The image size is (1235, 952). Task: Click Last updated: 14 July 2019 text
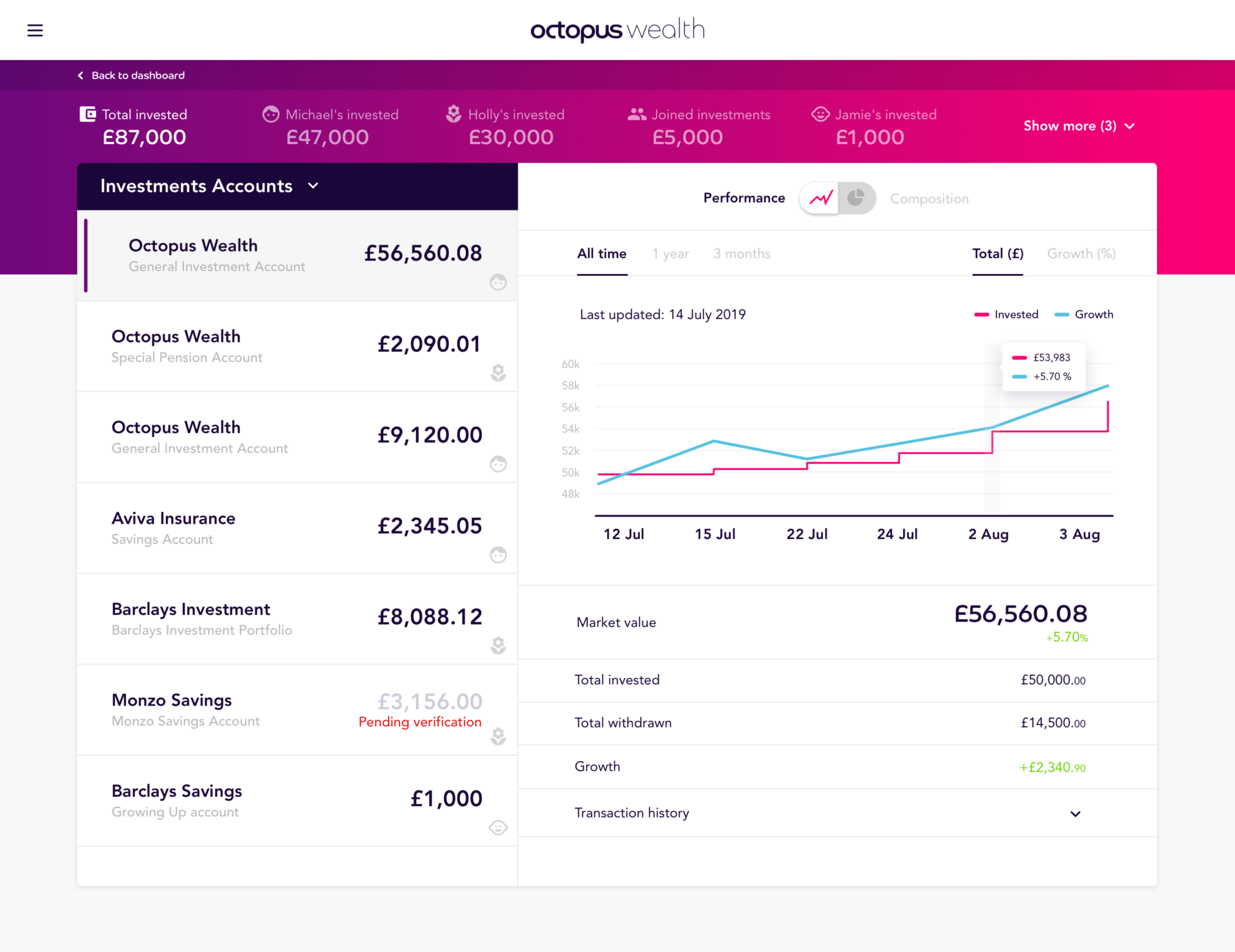[663, 315]
